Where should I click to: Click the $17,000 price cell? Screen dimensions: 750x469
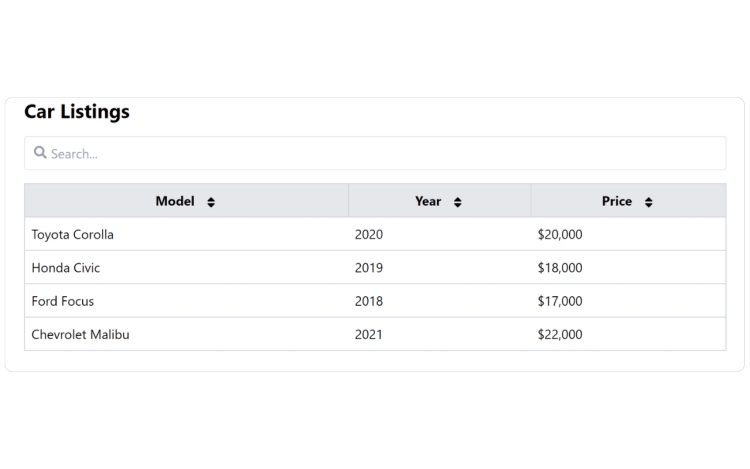pyautogui.click(x=629, y=301)
